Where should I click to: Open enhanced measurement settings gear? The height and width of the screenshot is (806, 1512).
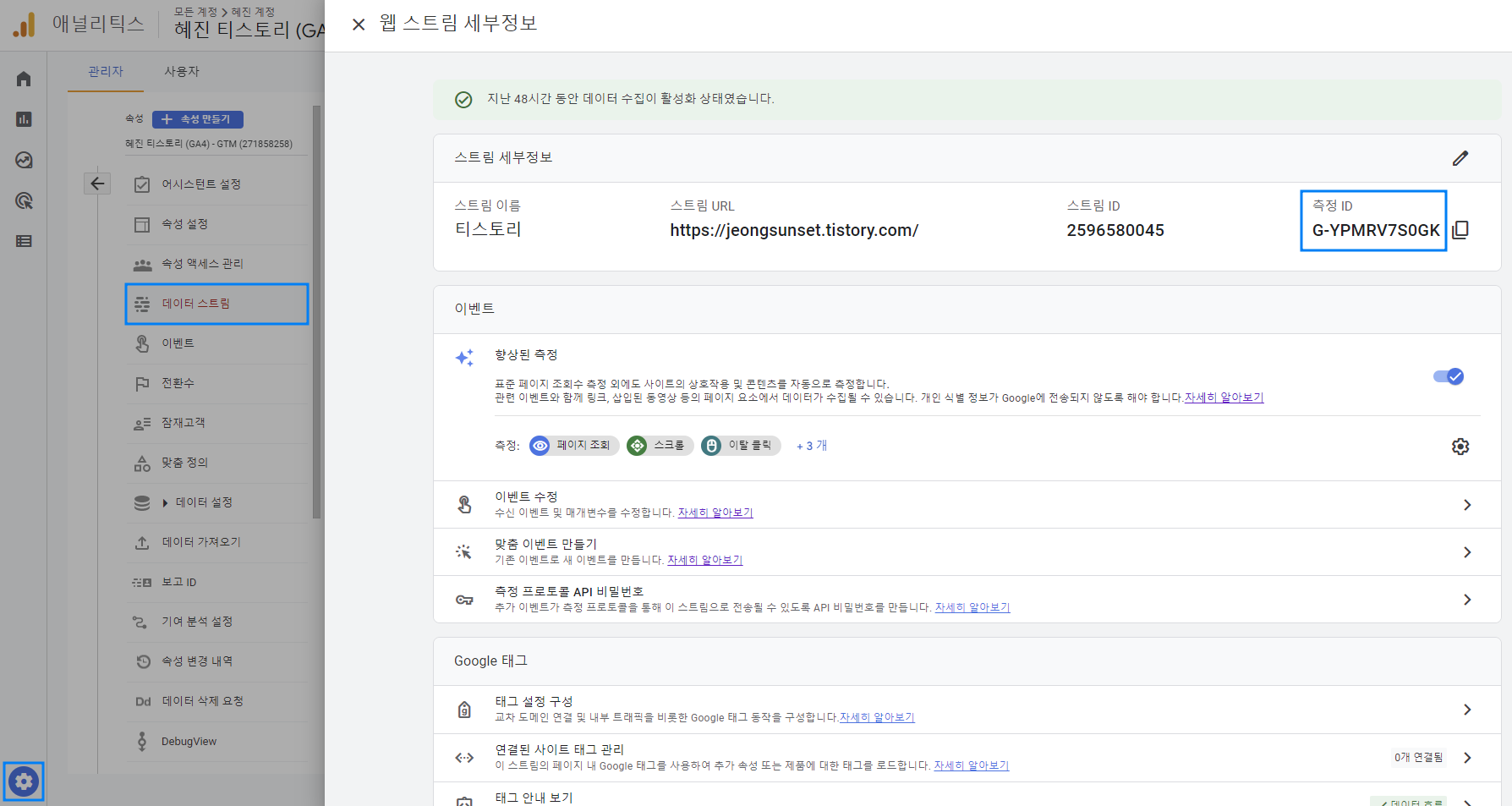[1460, 447]
